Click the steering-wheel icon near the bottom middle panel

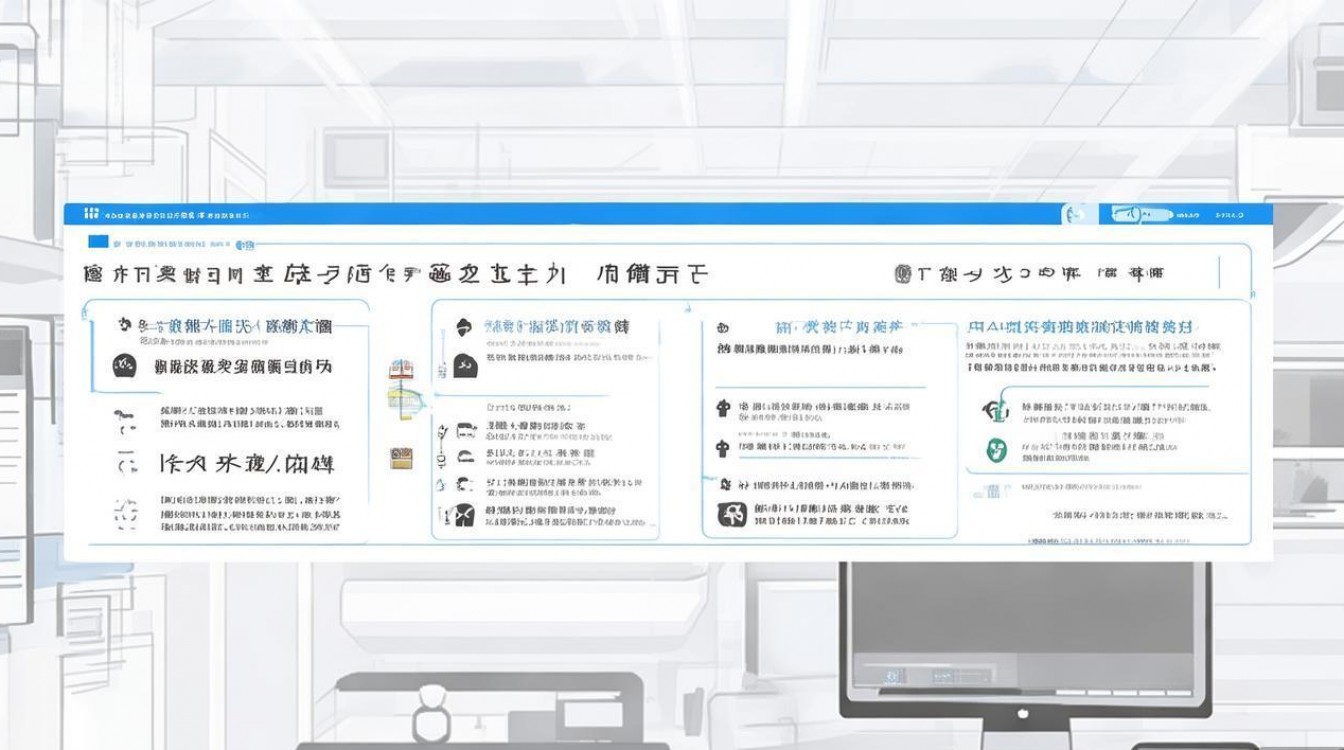point(733,513)
